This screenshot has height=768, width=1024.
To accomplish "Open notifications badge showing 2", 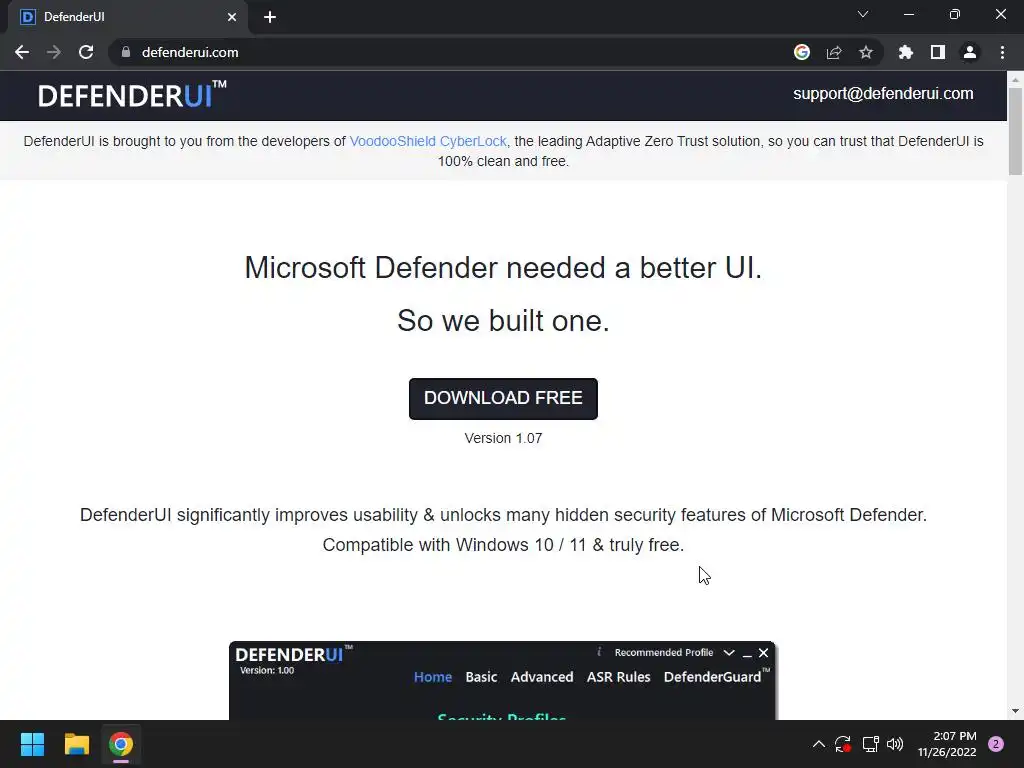I will (x=996, y=744).
